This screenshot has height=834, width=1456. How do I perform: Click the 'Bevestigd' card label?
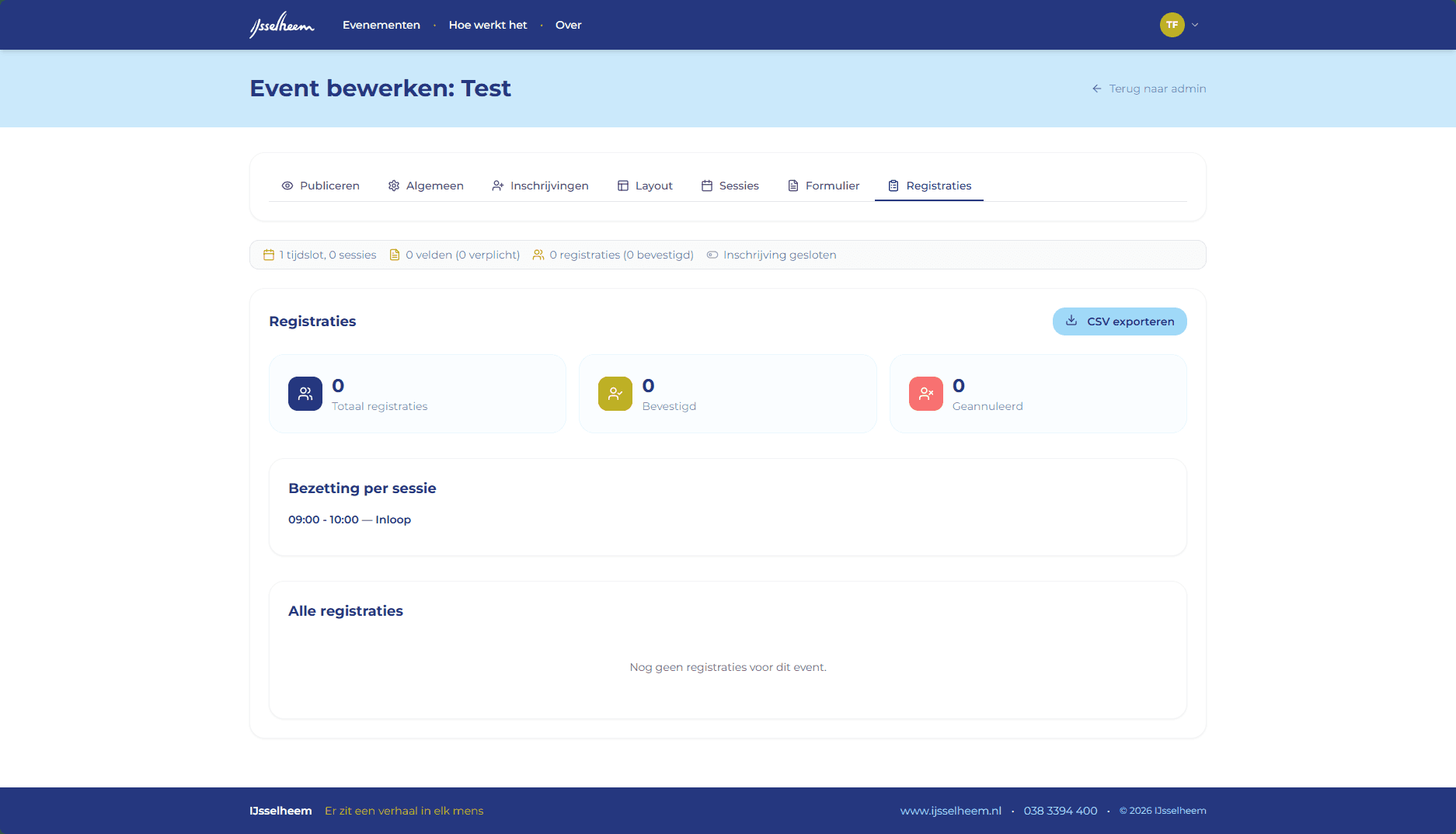point(669,406)
